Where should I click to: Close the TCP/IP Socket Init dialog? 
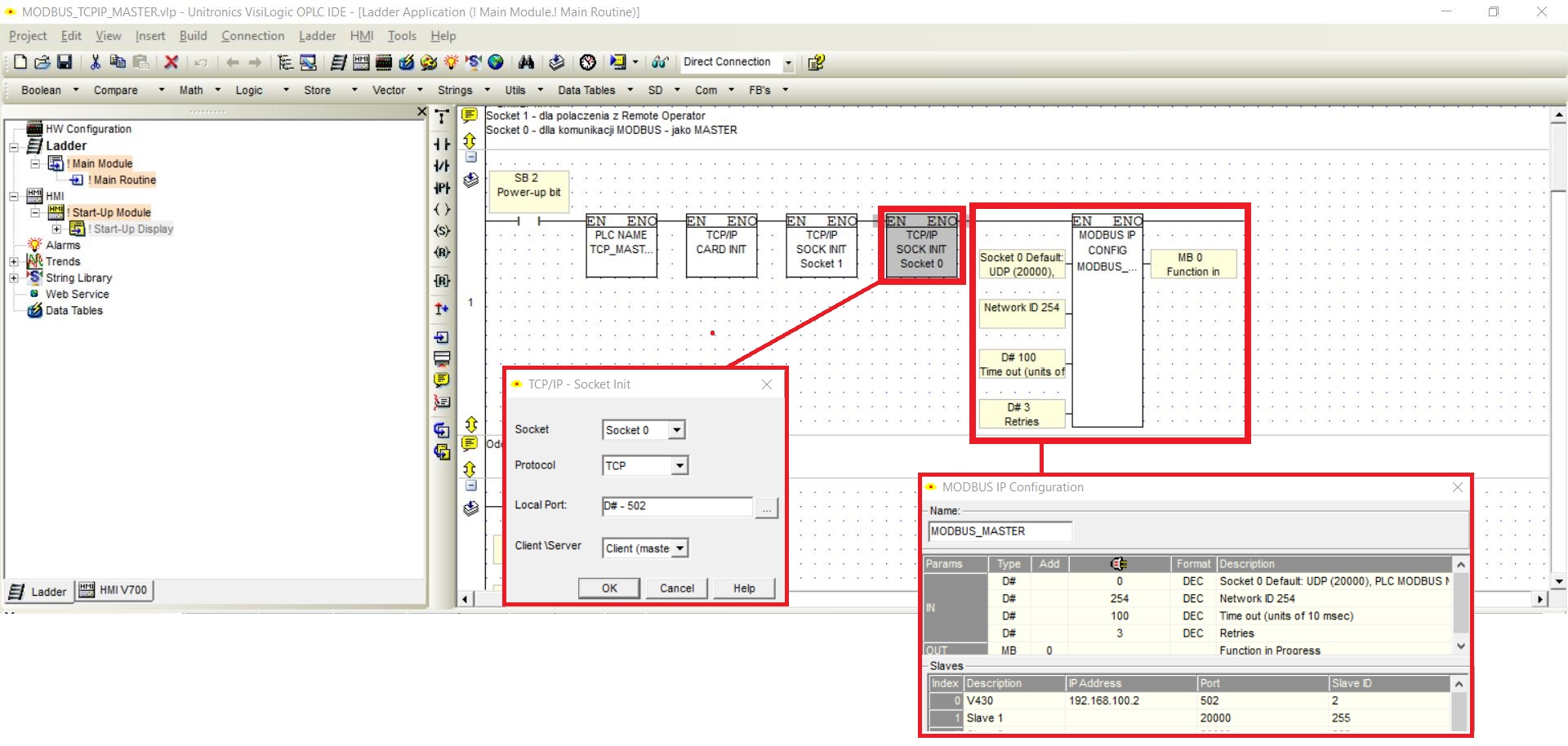[x=767, y=384]
